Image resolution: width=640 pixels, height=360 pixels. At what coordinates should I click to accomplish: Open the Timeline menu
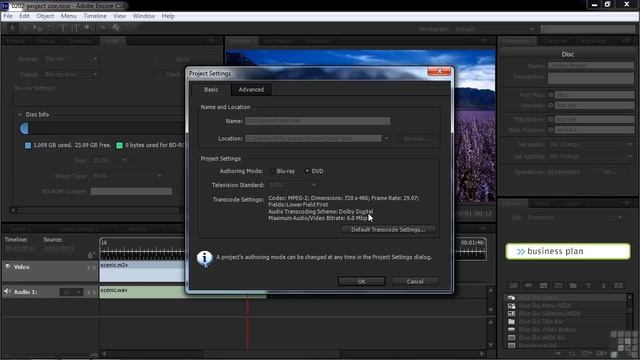click(x=95, y=16)
